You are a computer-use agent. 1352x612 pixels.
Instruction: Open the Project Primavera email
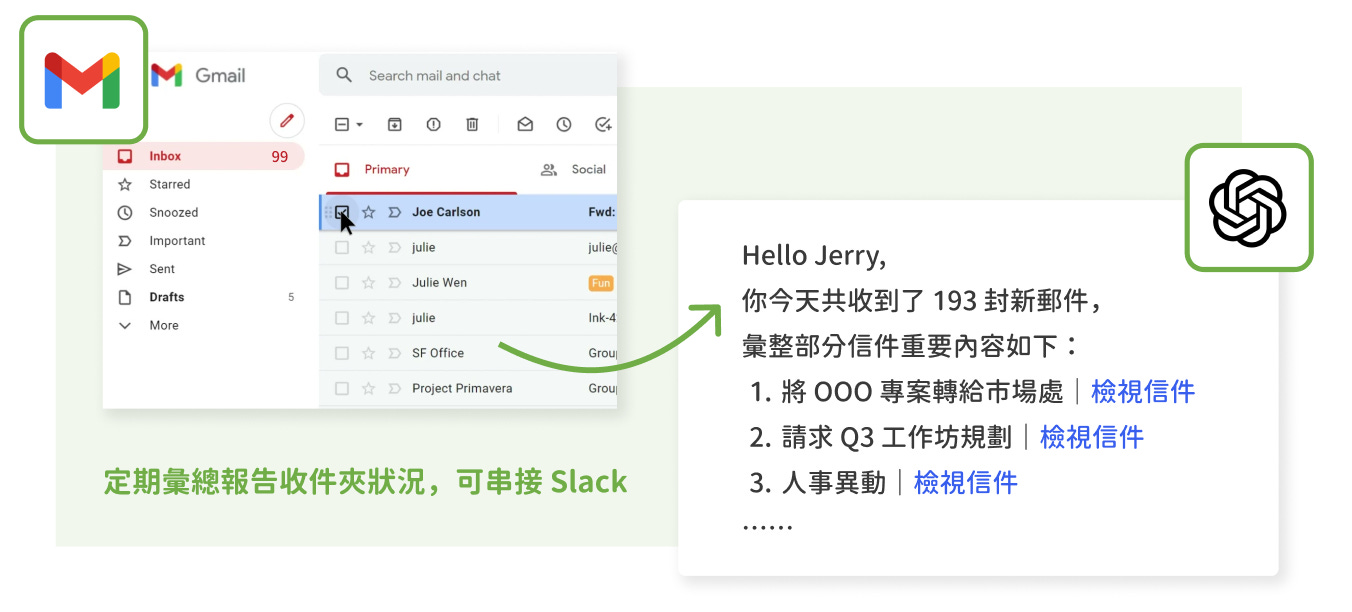(469, 388)
